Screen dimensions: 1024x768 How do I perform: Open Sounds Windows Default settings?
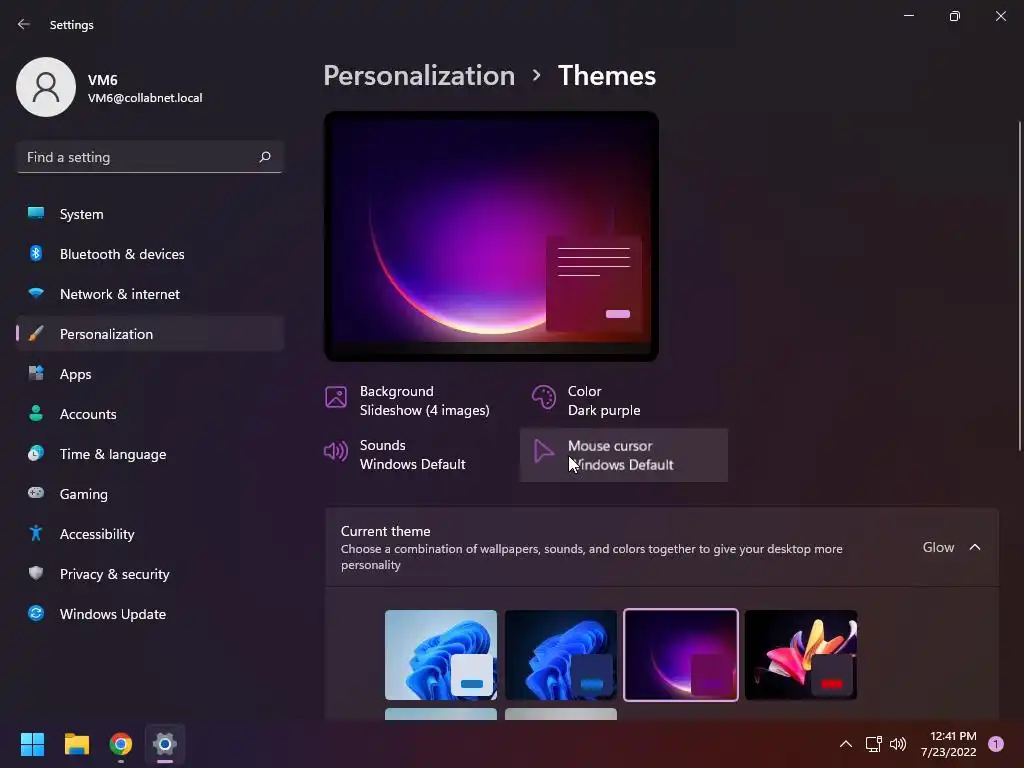(x=418, y=455)
